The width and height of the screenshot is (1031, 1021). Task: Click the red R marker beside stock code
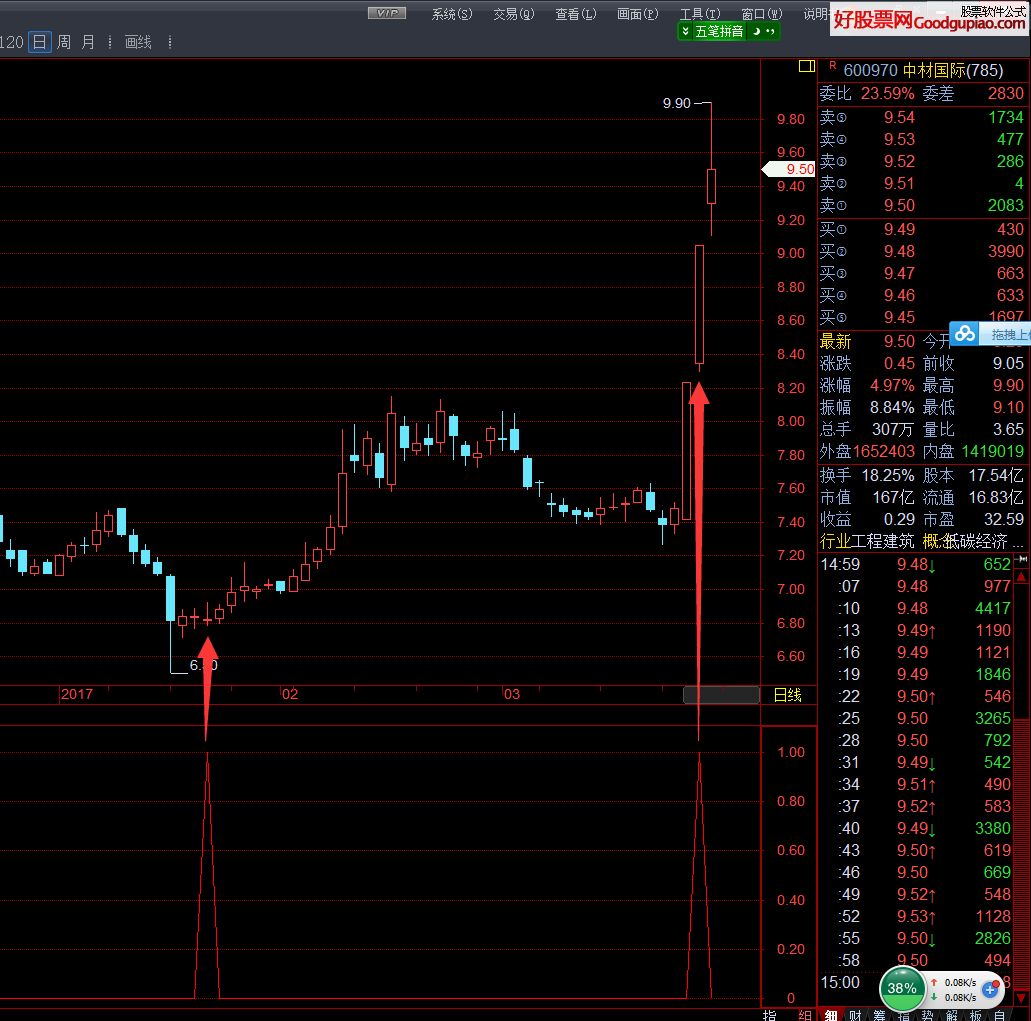[831, 65]
